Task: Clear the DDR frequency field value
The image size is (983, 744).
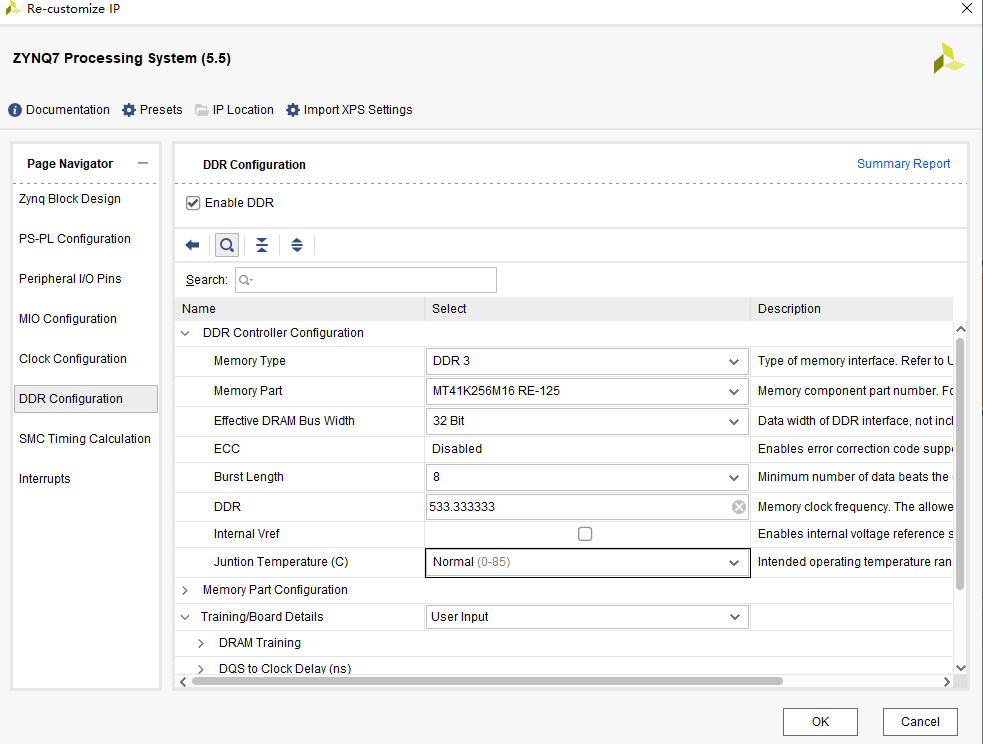Action: 739,506
